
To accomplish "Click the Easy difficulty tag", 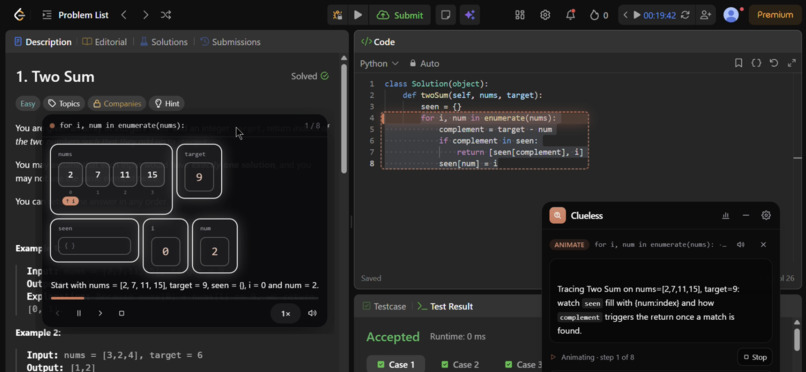I will 28,104.
